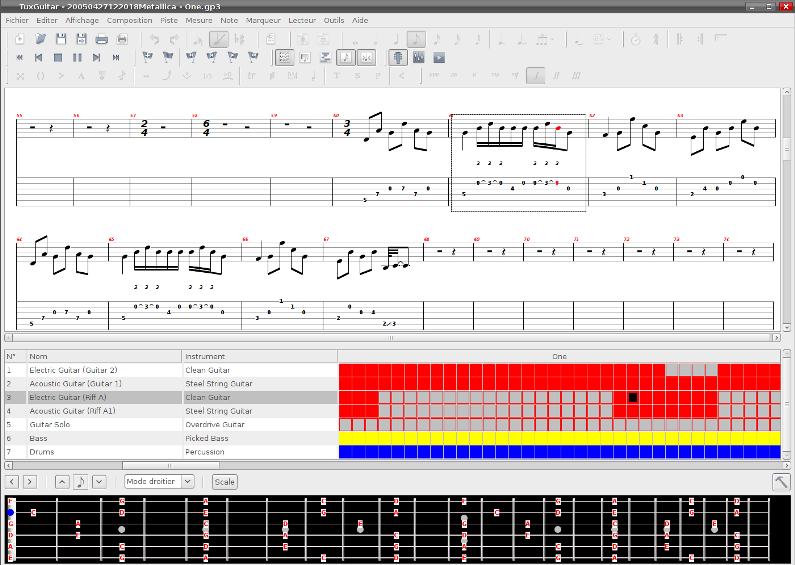Click the fretboard note duration button
This screenshot has width=795, height=565.
tap(81, 482)
